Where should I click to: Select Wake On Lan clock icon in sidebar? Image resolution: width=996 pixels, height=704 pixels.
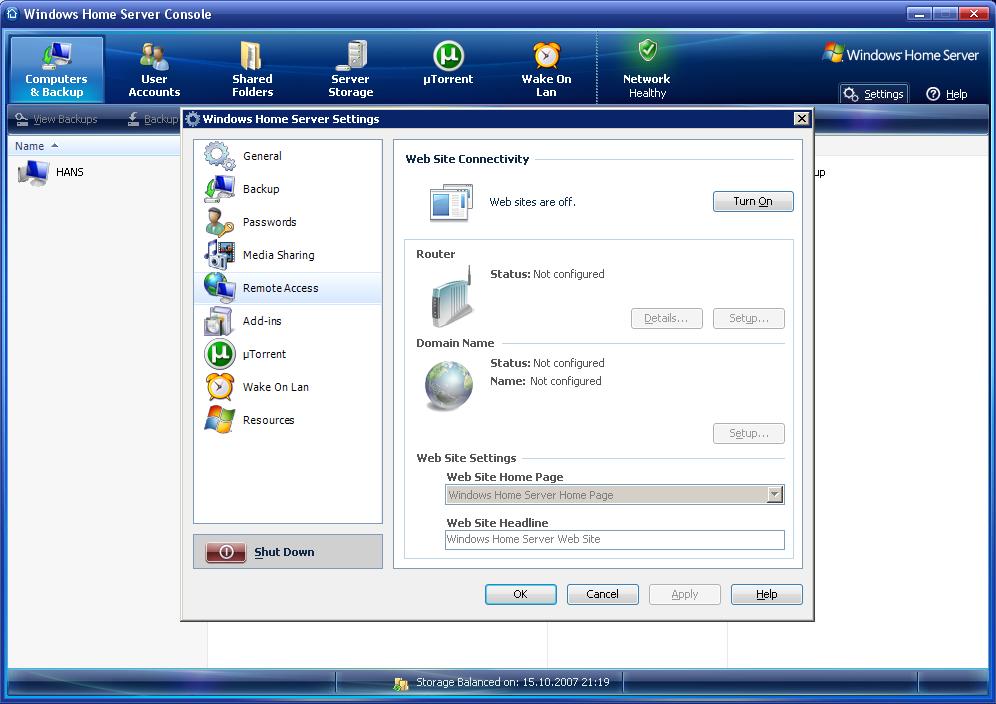(x=220, y=387)
